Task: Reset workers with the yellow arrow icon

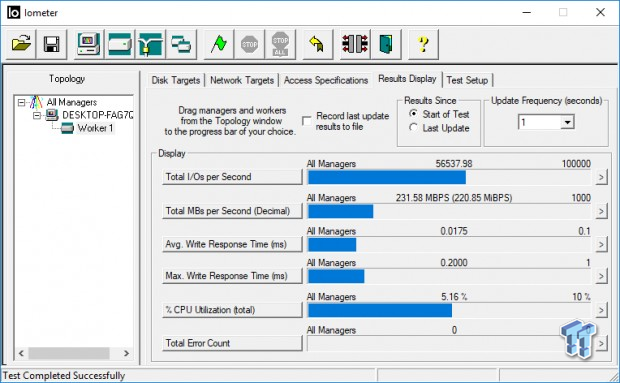Action: tap(318, 44)
